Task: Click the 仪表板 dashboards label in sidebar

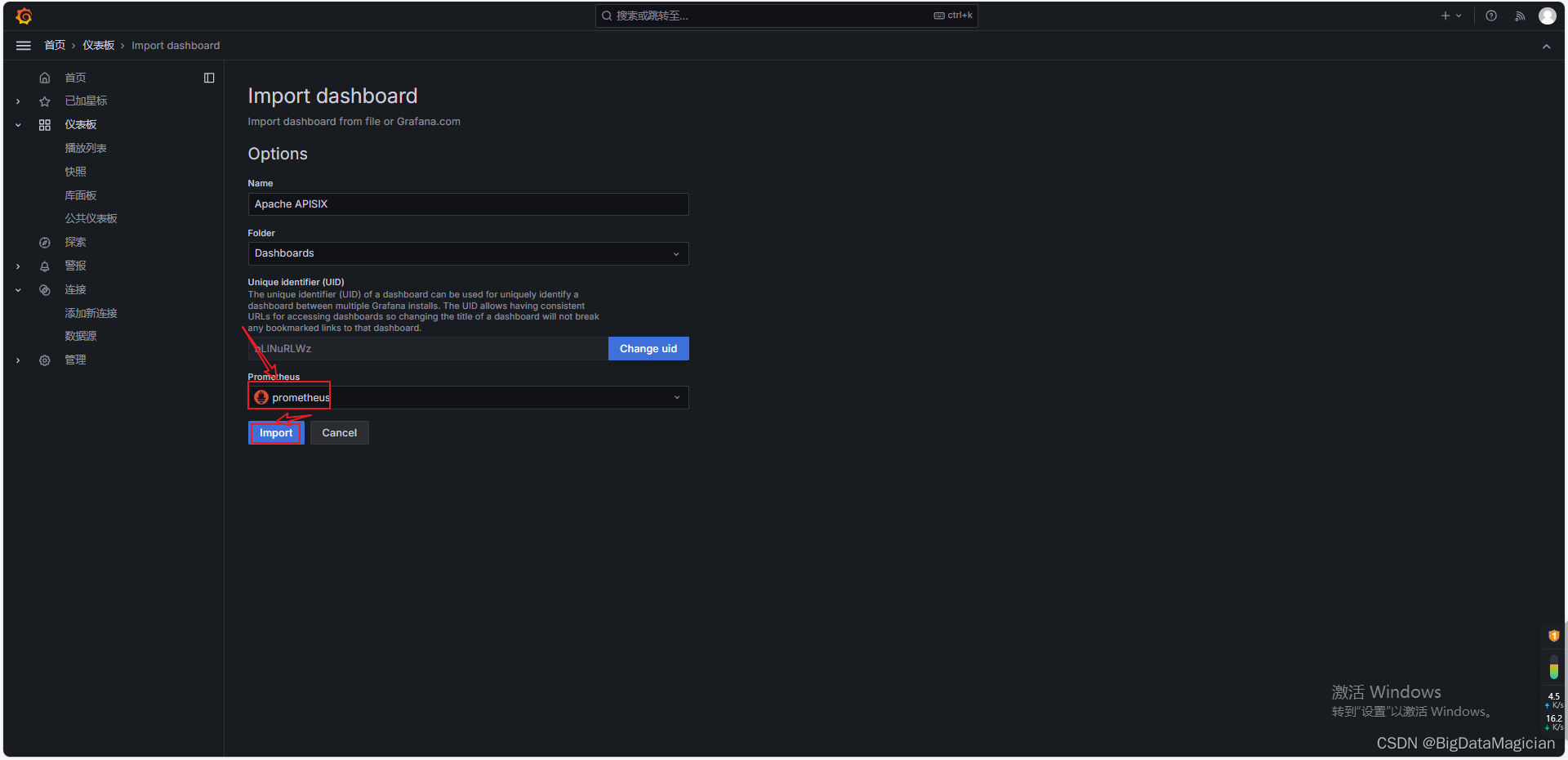Action: coord(81,124)
